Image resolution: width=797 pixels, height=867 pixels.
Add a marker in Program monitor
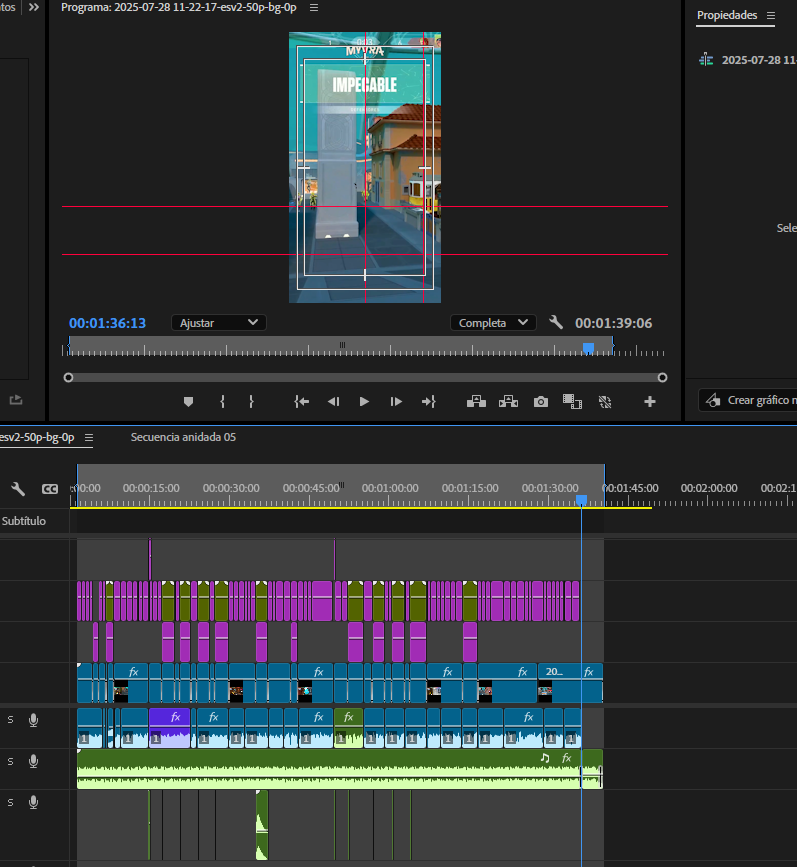pyautogui.click(x=188, y=402)
